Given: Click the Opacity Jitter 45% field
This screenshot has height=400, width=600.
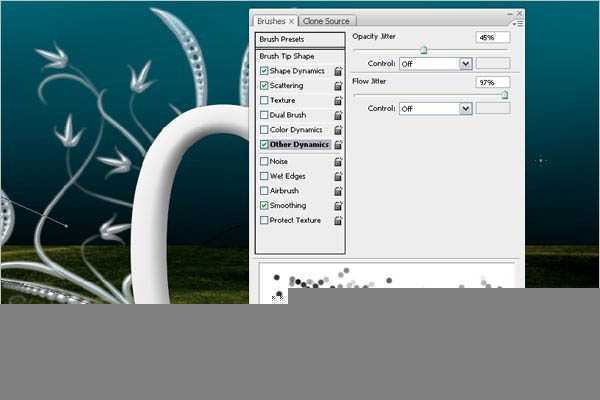Looking at the screenshot, I should coord(492,38).
